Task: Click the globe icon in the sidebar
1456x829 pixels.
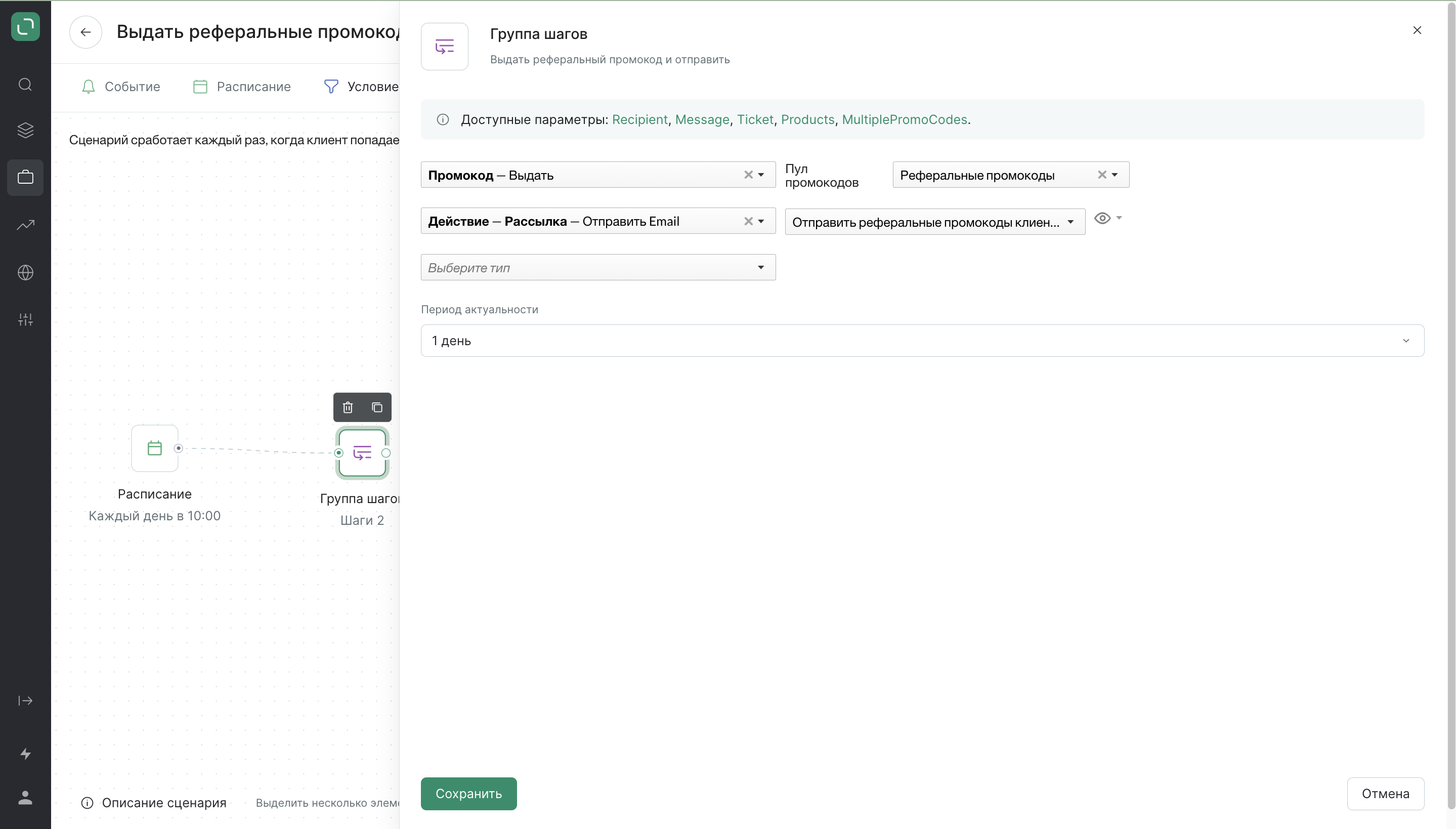Action: click(25, 272)
